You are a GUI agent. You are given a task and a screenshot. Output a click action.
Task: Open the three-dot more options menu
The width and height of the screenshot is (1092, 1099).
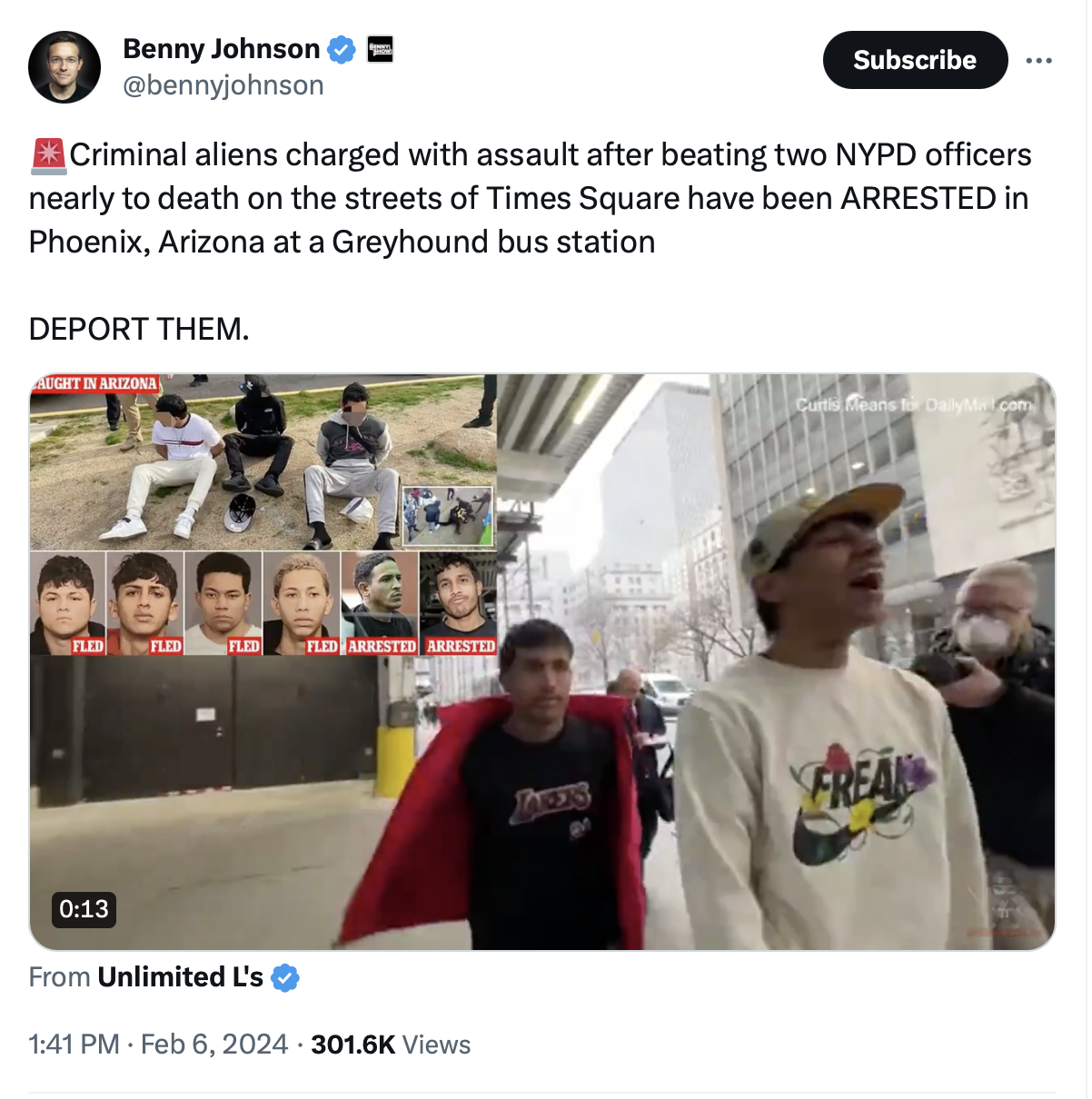[1038, 60]
